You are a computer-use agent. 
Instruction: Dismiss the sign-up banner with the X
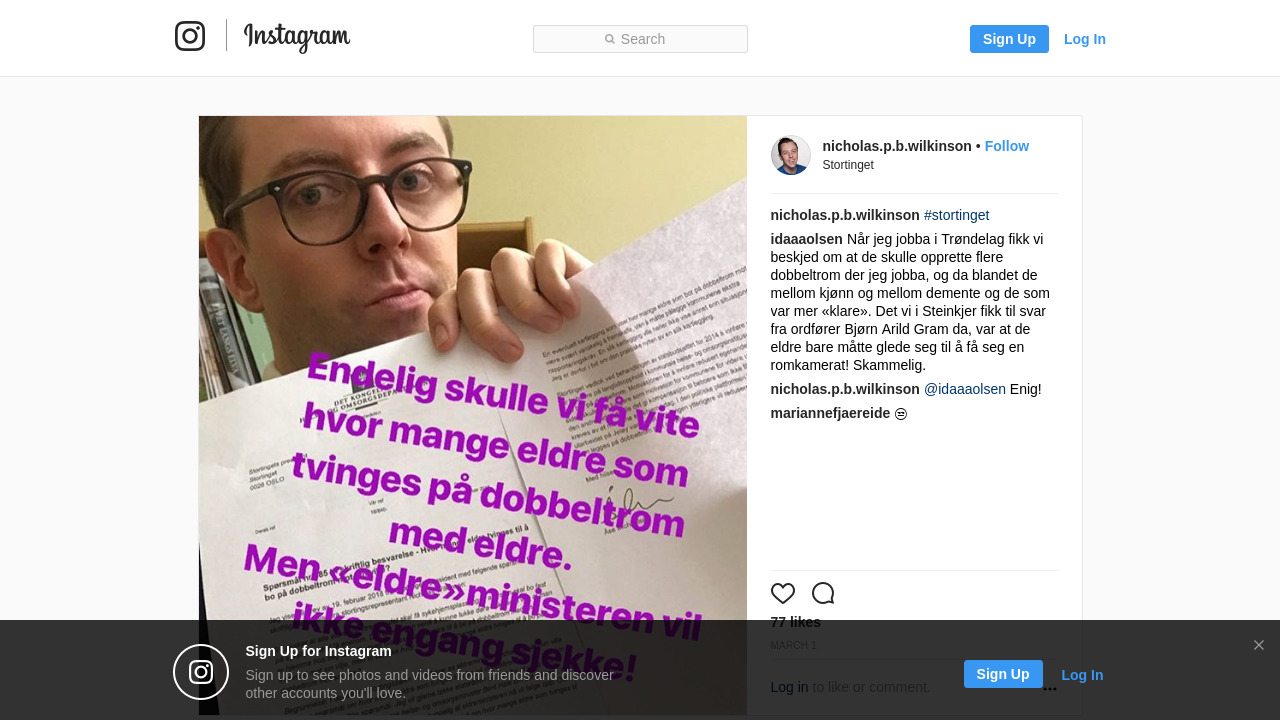1259,645
